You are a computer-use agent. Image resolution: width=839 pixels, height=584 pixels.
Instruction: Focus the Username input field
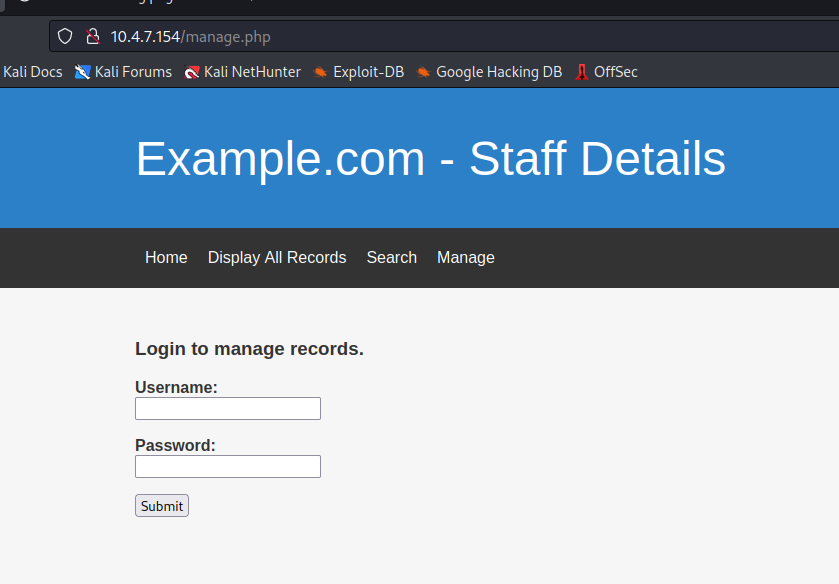228,408
